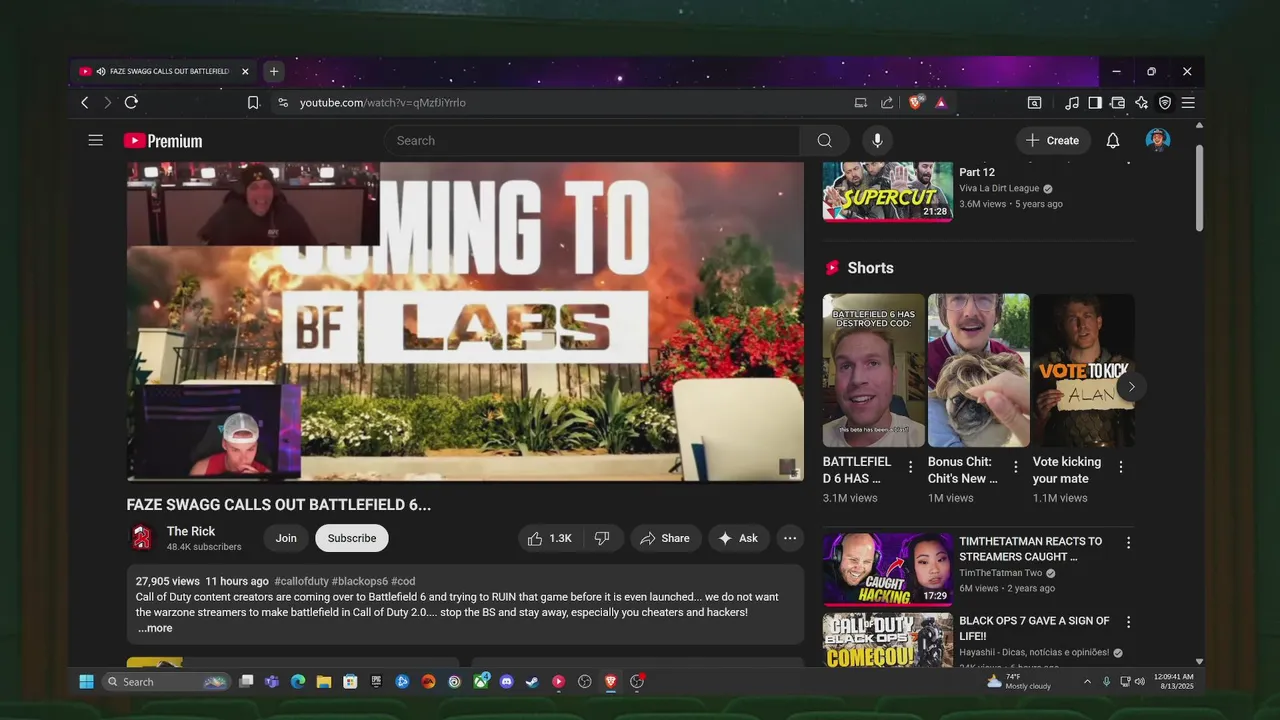Show next Shorts with the arrow
Image resolution: width=1280 pixels, height=720 pixels.
click(x=1131, y=387)
